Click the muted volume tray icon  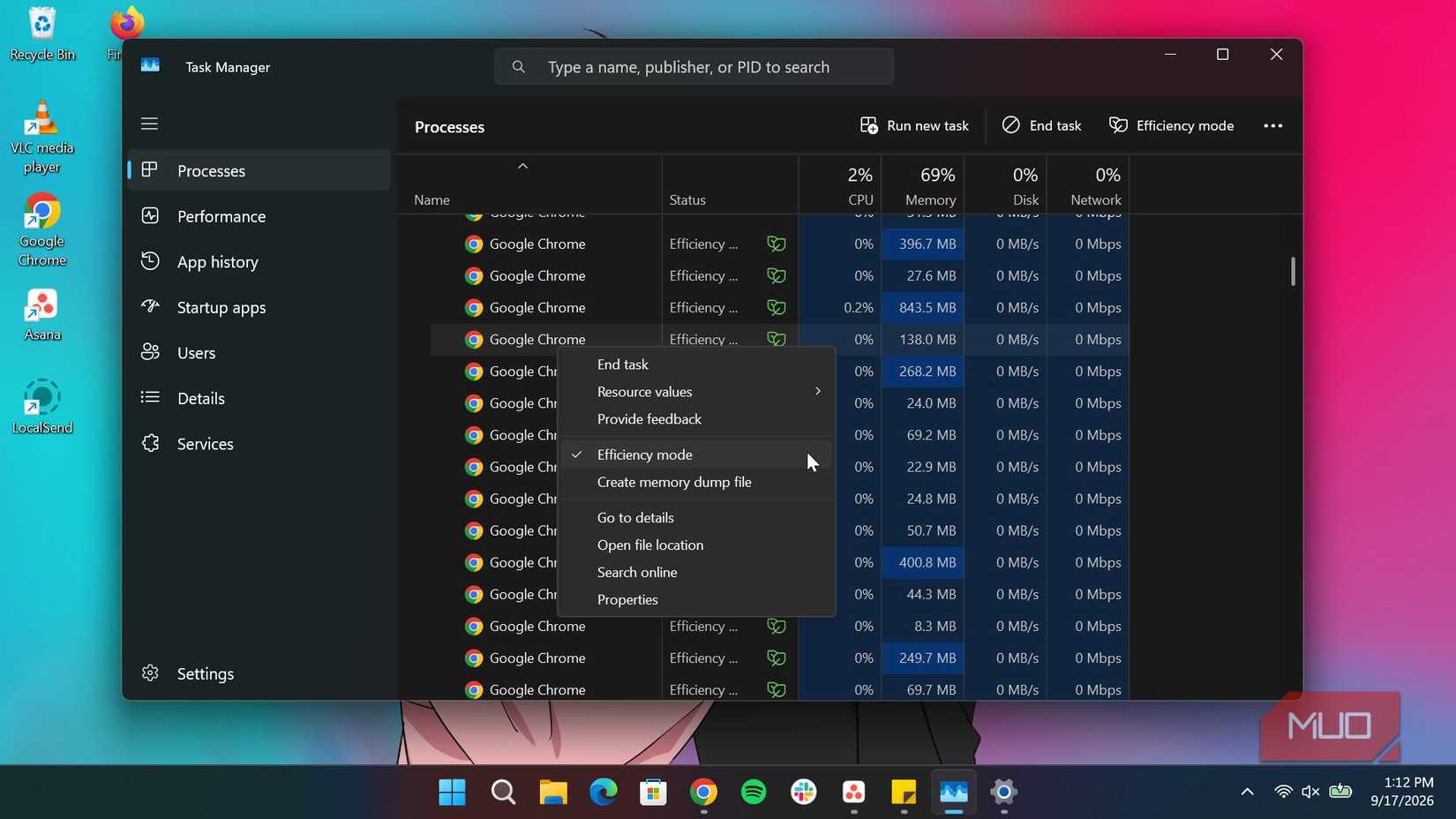[x=1311, y=792]
